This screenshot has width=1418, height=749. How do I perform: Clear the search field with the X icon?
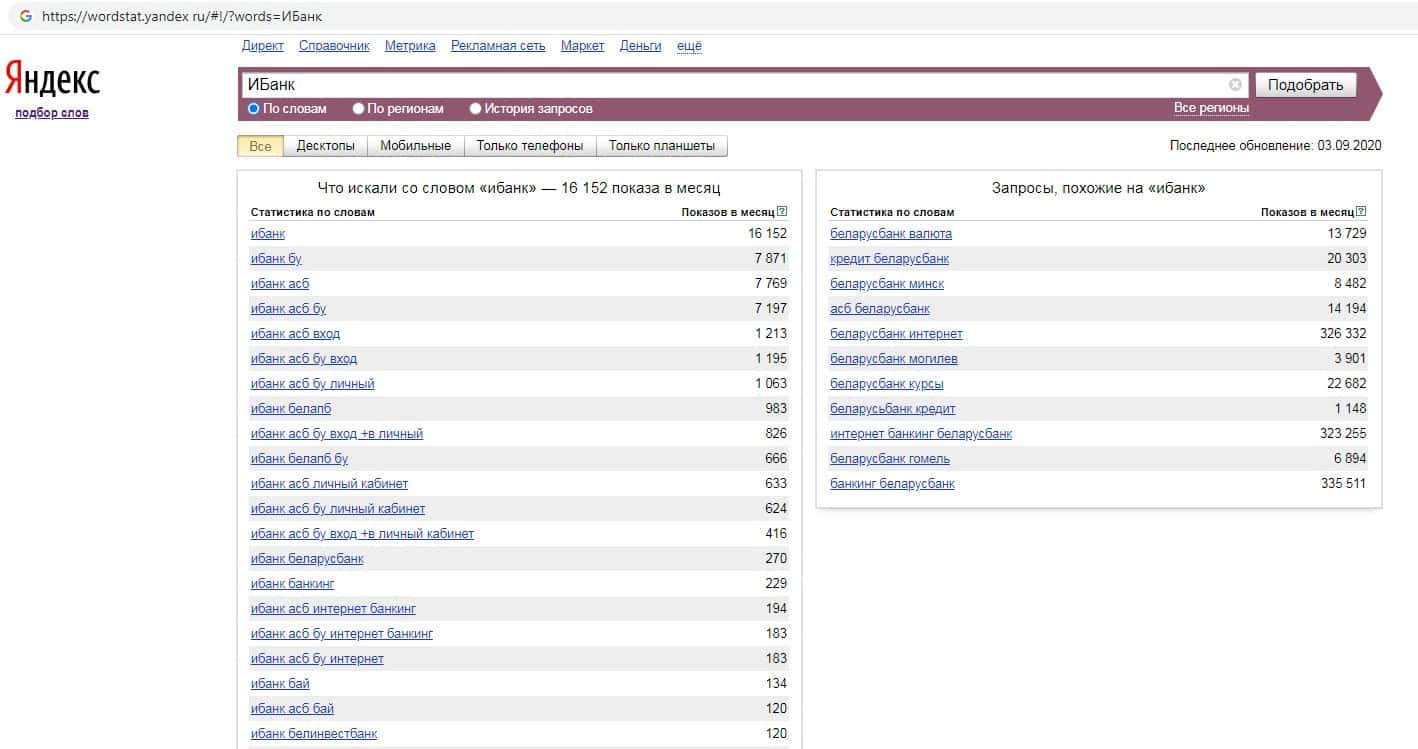click(1235, 85)
